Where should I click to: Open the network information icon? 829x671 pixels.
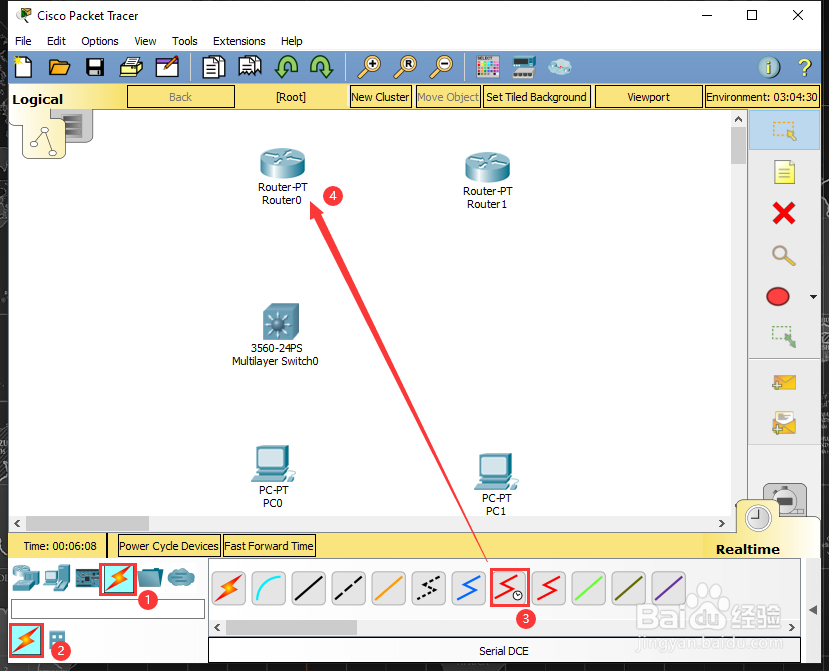coord(769,67)
